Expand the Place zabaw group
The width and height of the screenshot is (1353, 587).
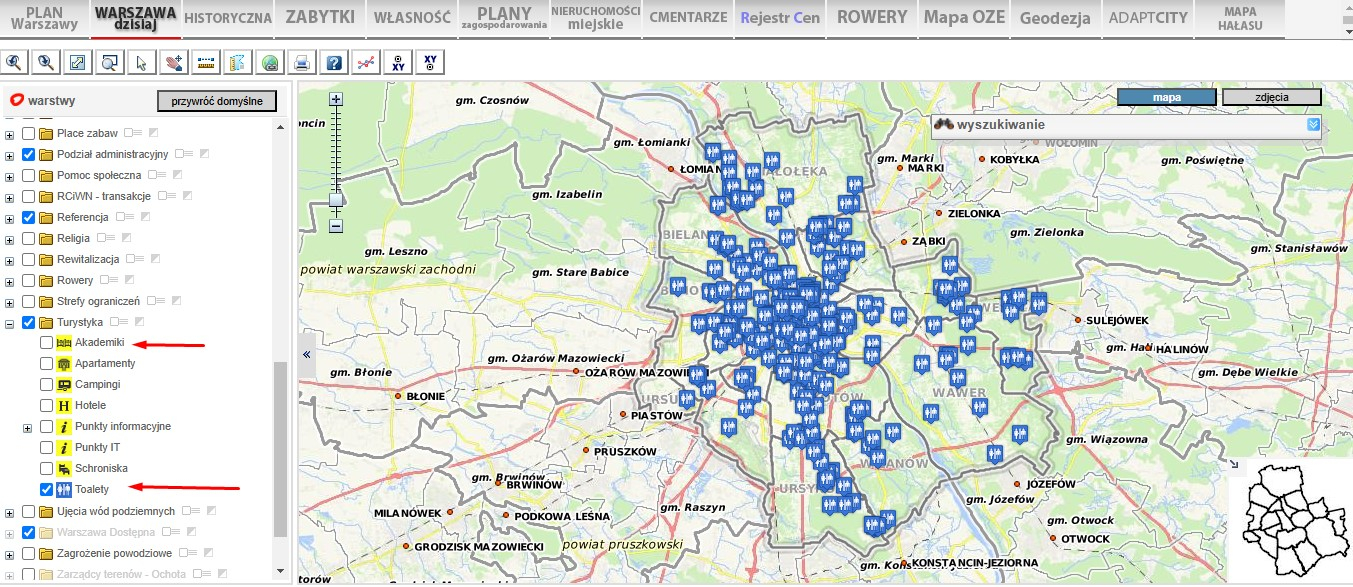click(10, 134)
